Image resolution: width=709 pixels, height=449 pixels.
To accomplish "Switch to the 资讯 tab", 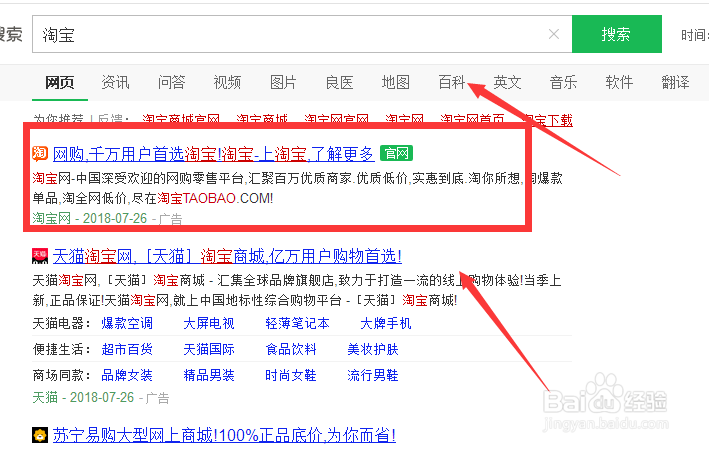I will (115, 82).
